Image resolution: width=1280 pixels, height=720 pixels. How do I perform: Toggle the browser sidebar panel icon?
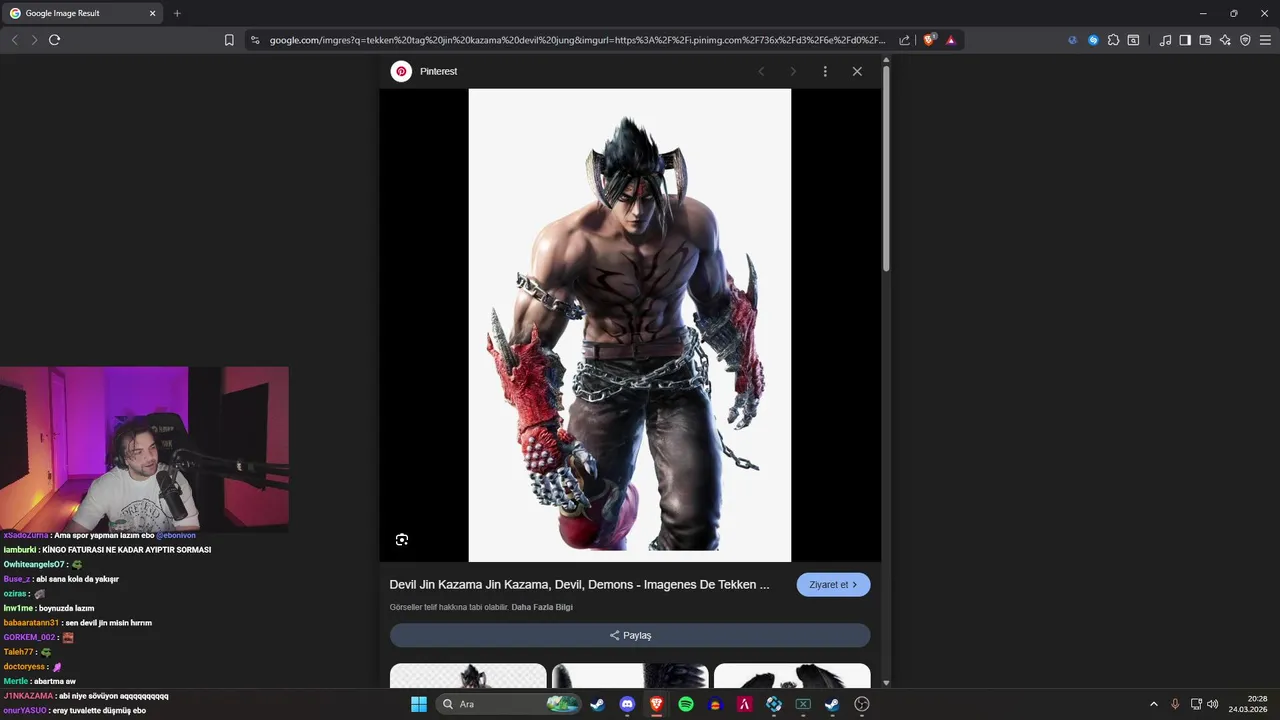1185,40
